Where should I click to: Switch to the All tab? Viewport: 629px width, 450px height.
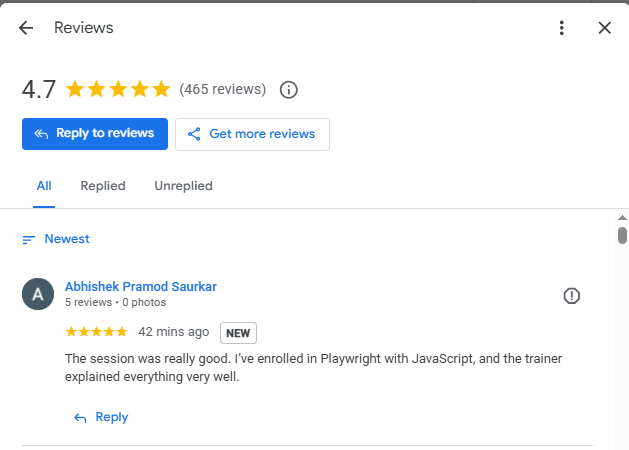[44, 186]
